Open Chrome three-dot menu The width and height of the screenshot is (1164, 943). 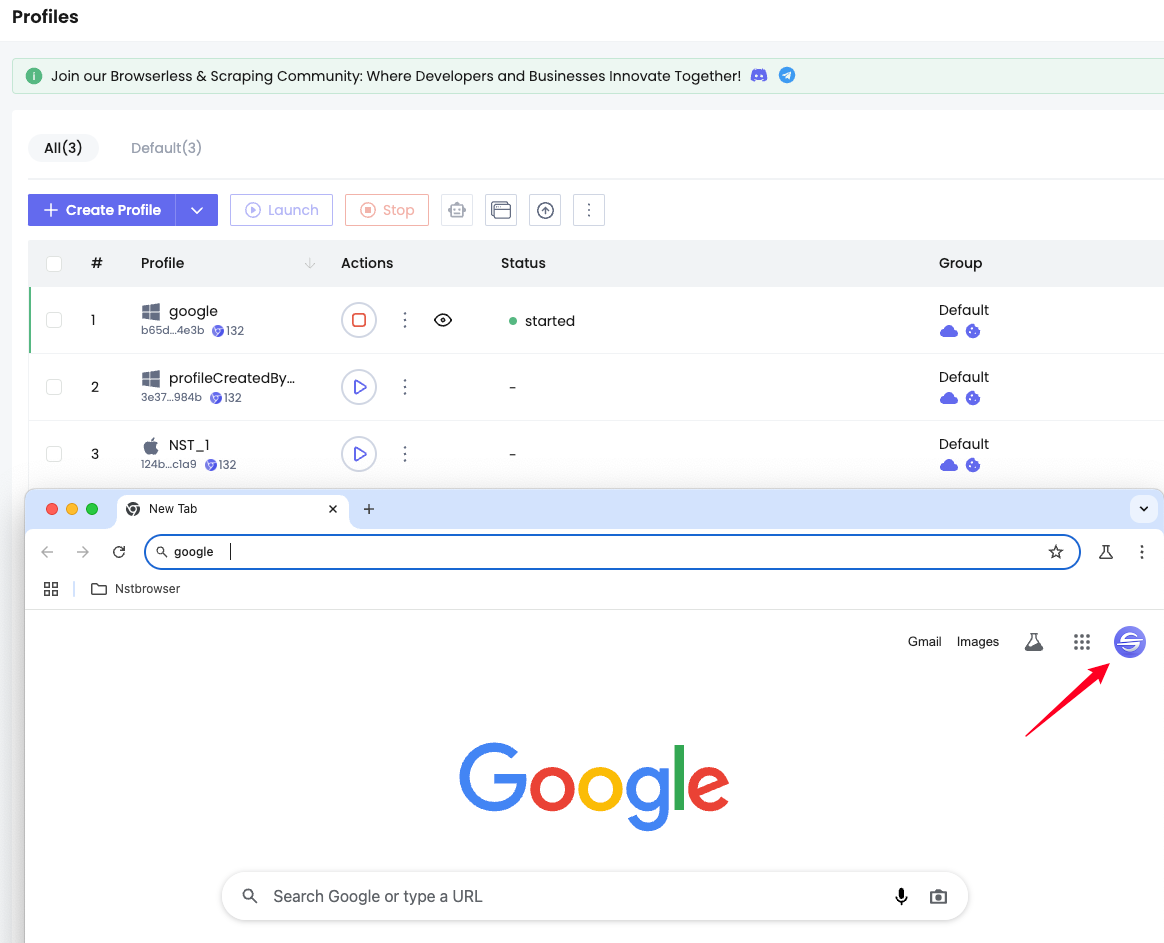1142,552
